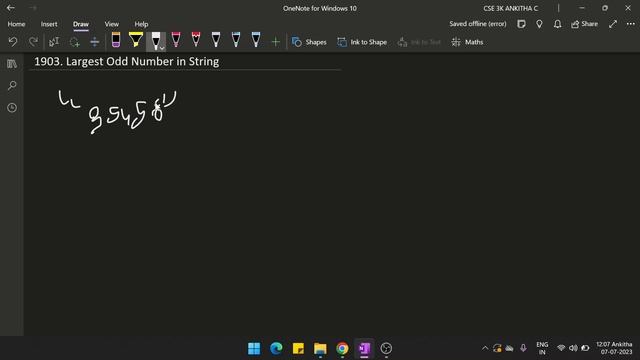Open Sticky Notes from the taskbar

(298, 348)
